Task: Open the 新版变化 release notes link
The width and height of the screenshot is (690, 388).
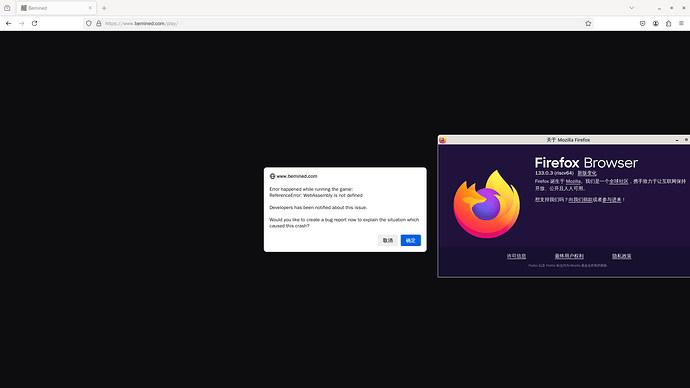Action: click(587, 173)
